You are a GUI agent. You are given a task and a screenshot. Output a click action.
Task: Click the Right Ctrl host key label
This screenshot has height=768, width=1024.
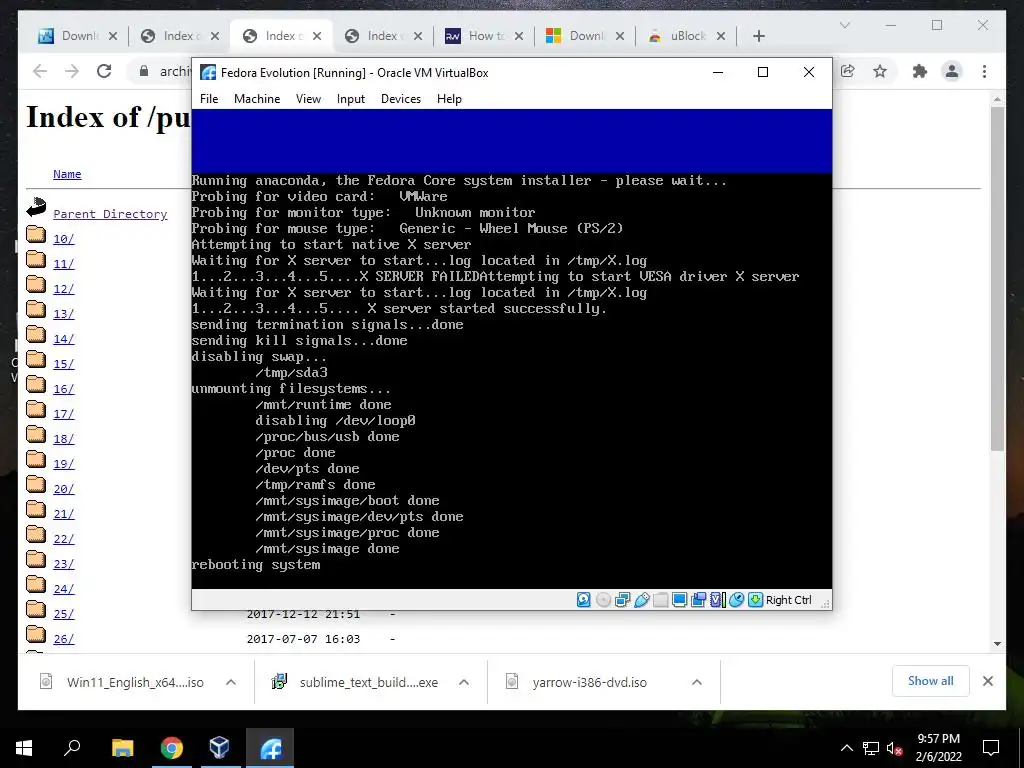pyautogui.click(x=788, y=600)
